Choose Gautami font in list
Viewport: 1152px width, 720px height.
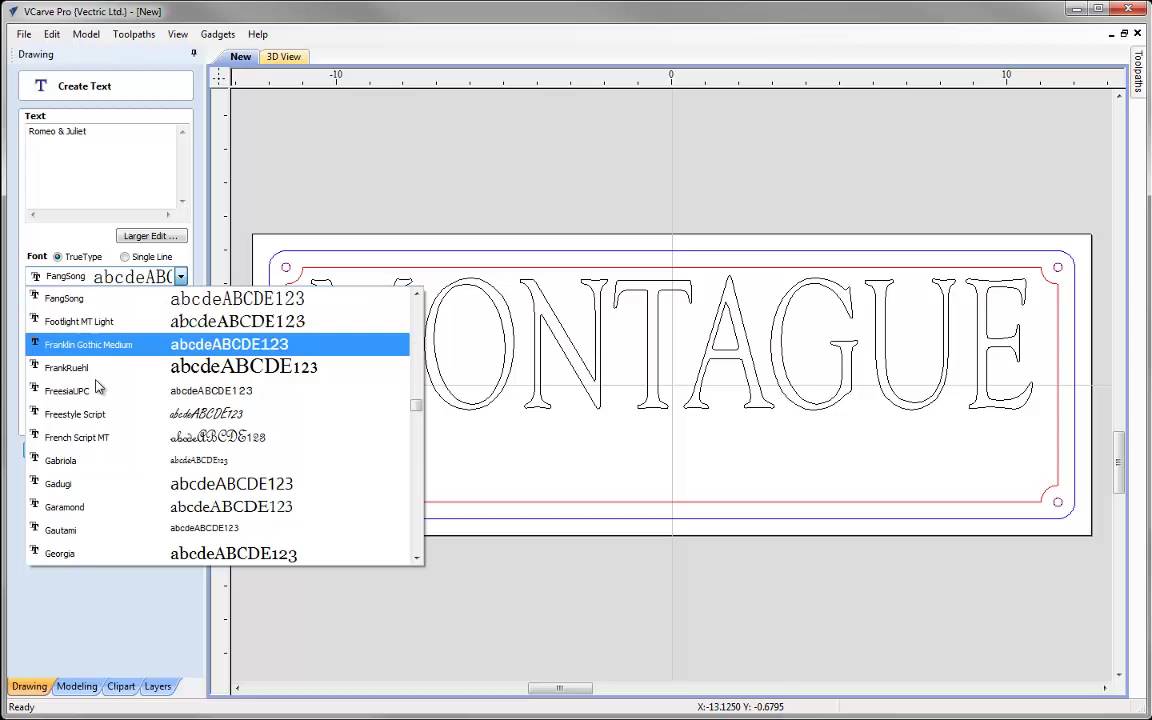coord(217,530)
